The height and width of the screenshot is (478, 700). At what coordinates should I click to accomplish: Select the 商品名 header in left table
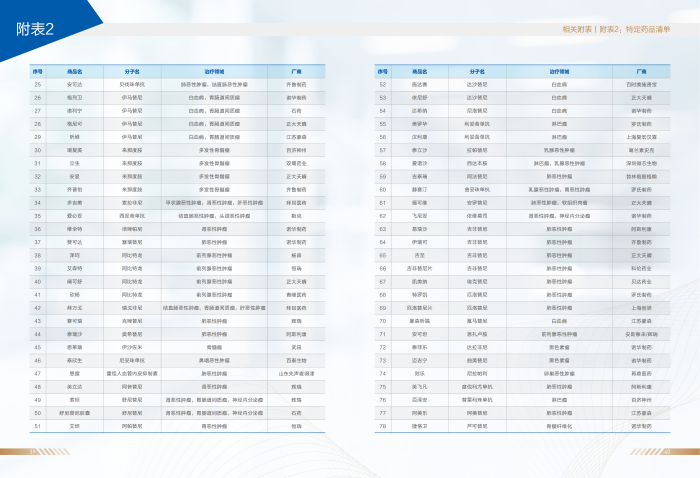75,72
